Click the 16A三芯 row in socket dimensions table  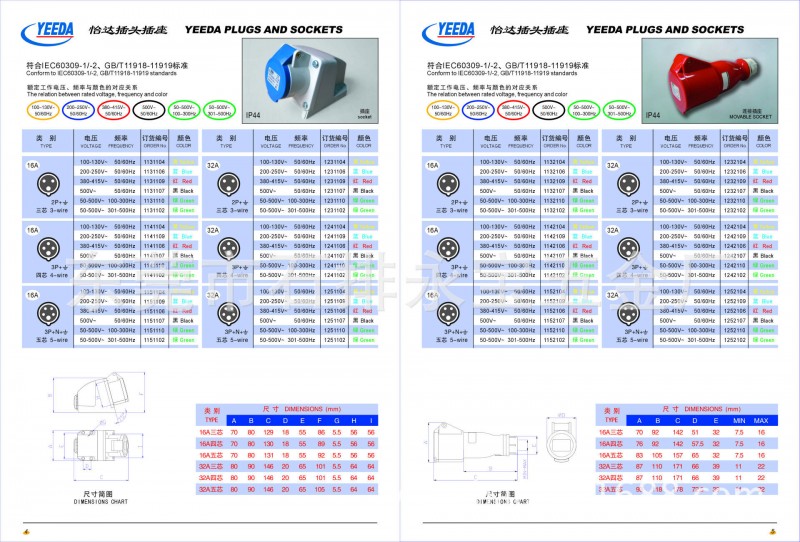pyautogui.click(x=287, y=432)
